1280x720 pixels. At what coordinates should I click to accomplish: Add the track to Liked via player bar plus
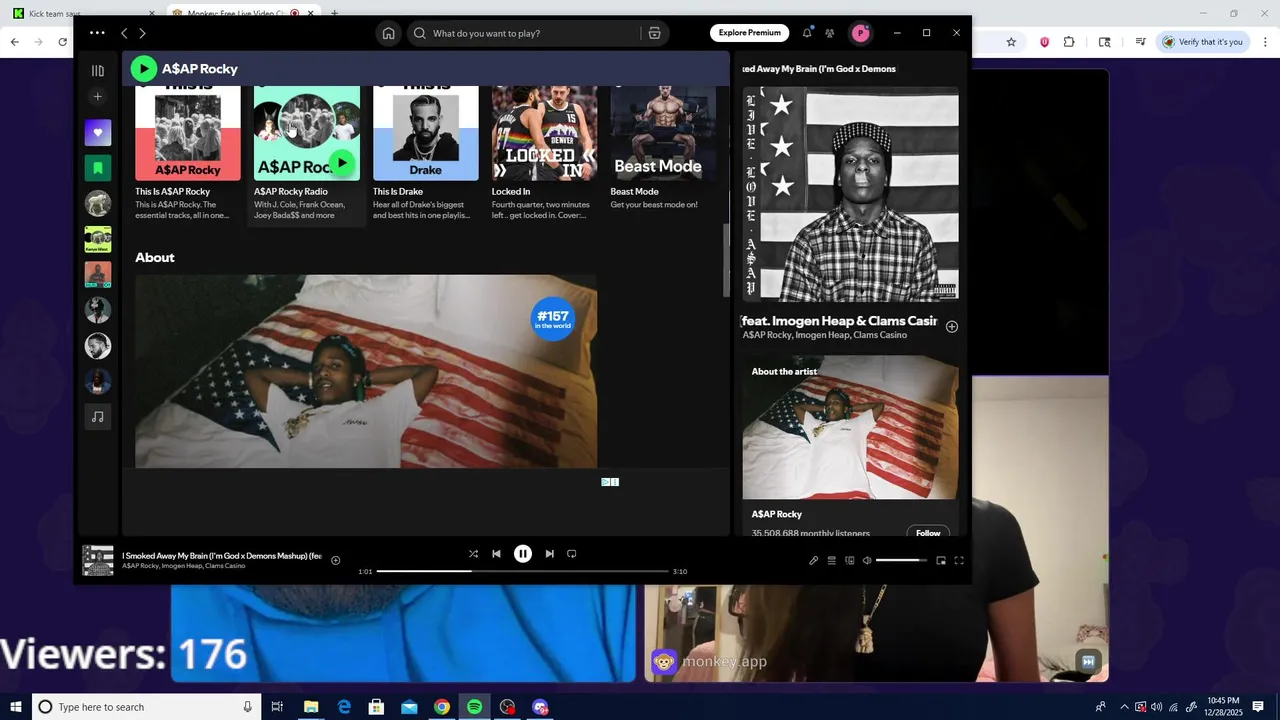[x=336, y=560]
